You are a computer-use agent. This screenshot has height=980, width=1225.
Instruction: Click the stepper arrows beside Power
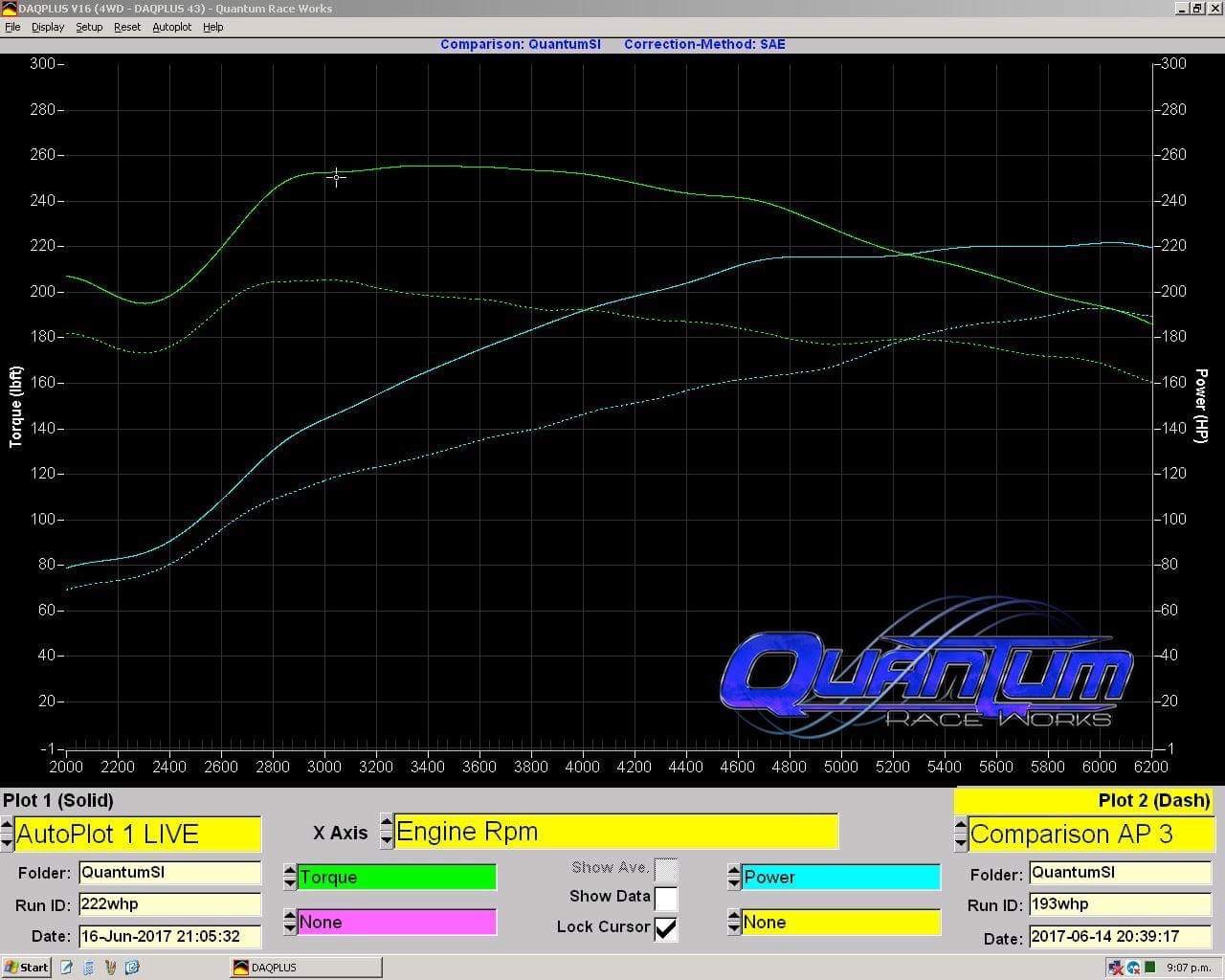click(734, 877)
